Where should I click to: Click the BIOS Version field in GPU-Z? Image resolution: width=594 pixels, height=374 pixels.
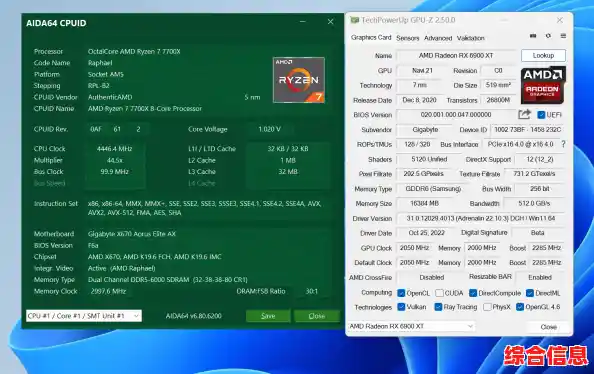click(456, 114)
